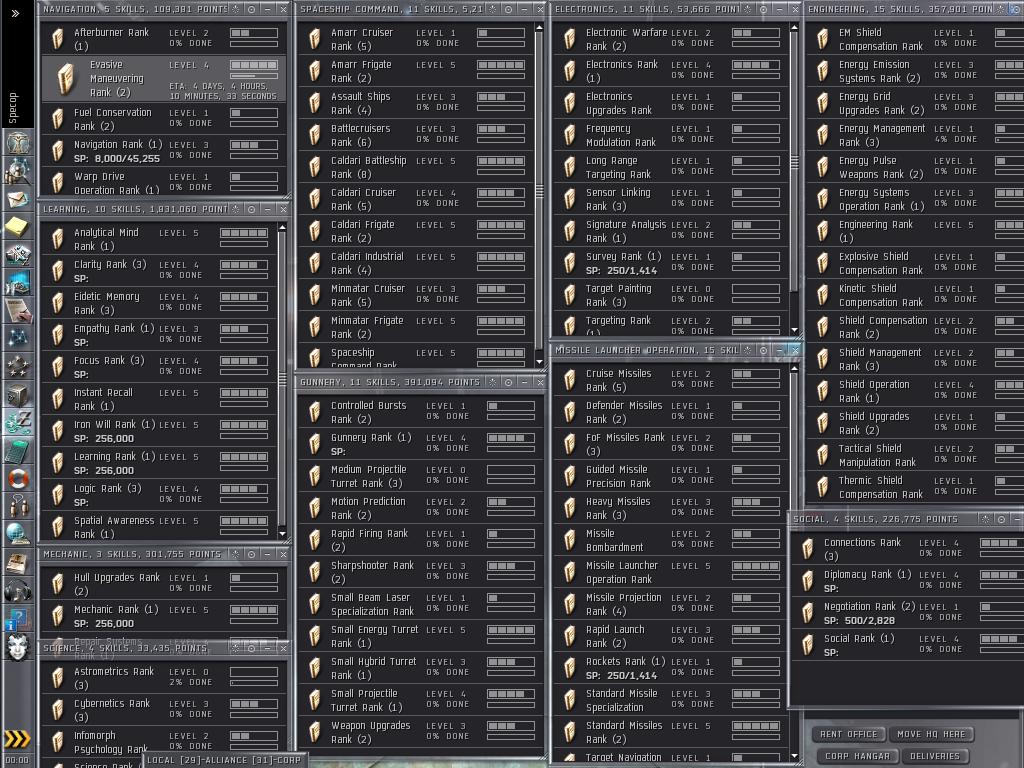This screenshot has height=768, width=1024.
Task: Toggle pin on the Missile Launcher Operation window
Action: (x=748, y=350)
